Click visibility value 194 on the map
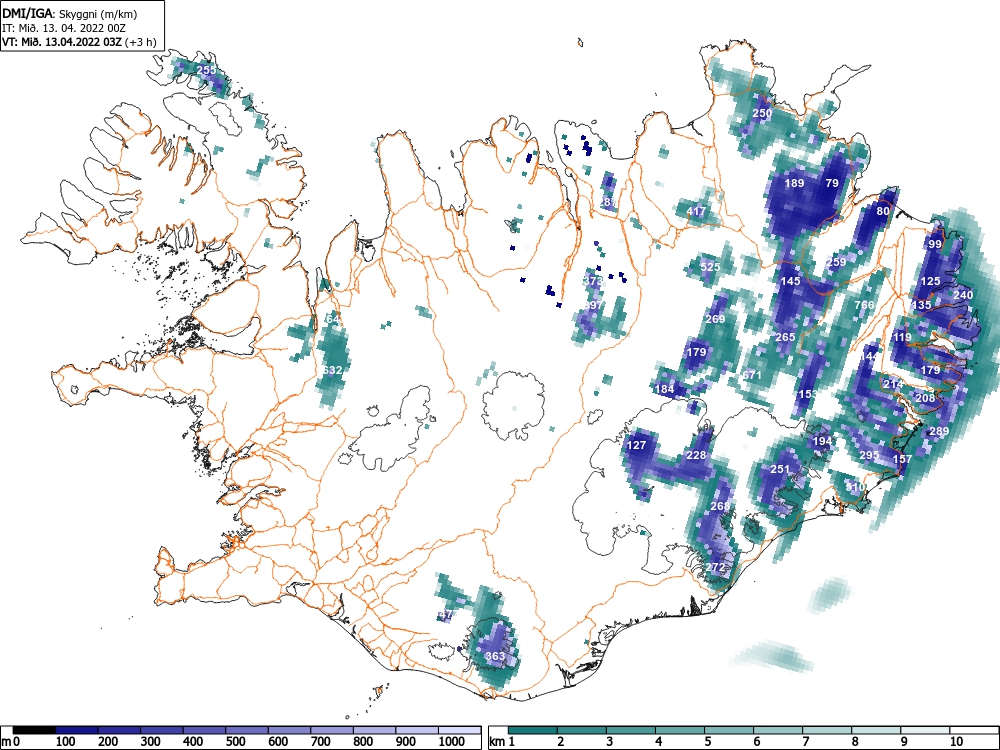Screen dimensions: 1000x750 pyautogui.click(x=823, y=441)
